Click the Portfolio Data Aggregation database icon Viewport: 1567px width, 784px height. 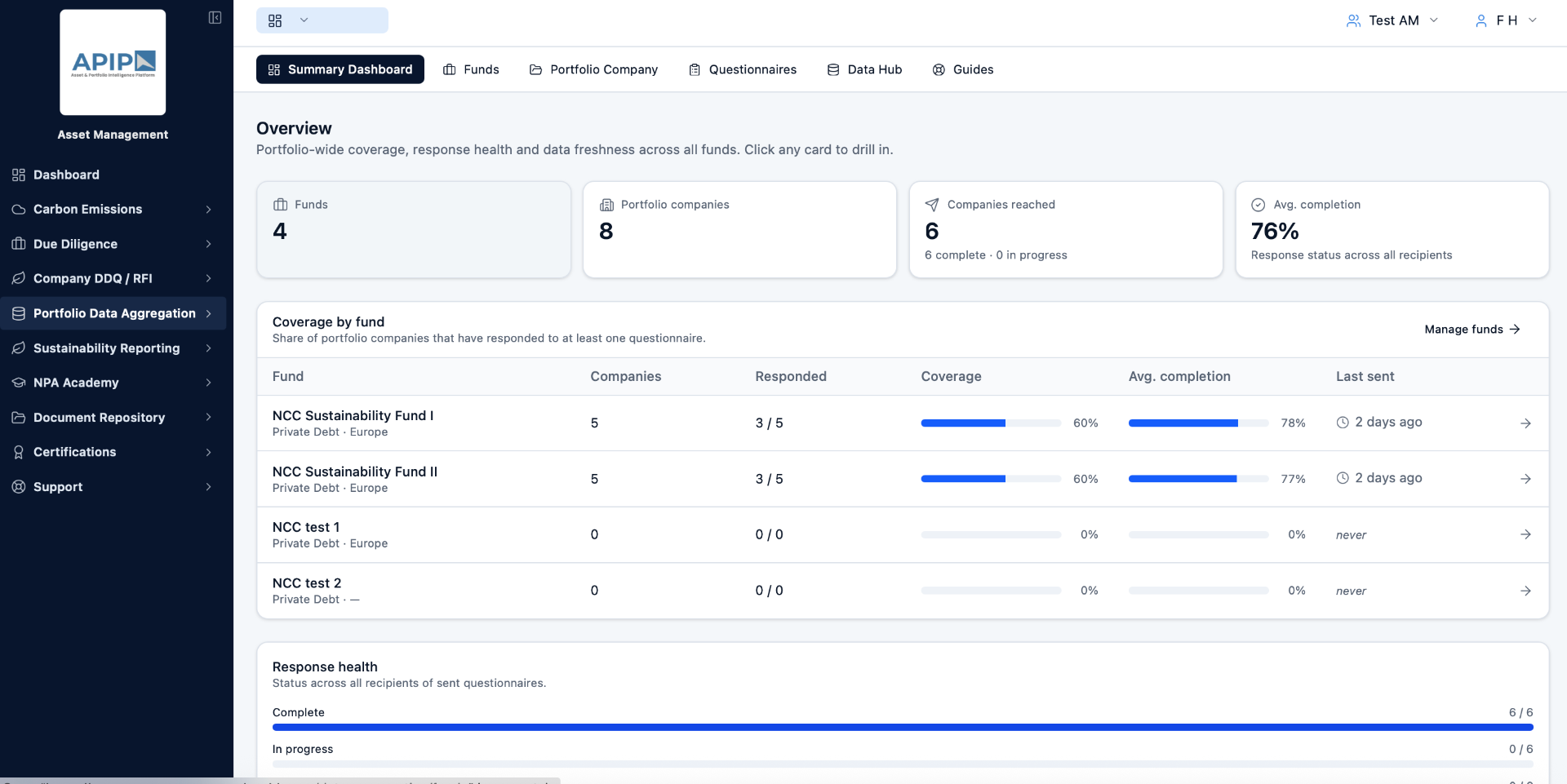[19, 313]
